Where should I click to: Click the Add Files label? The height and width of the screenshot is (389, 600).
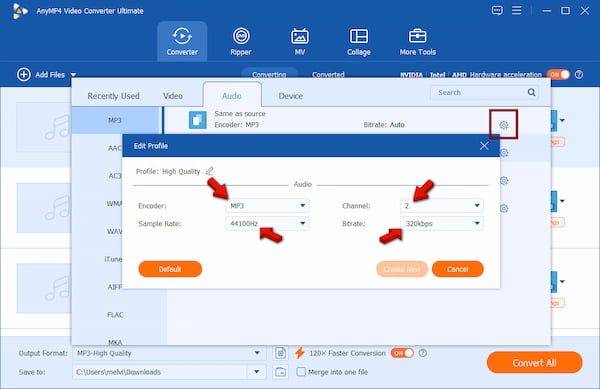(50, 75)
